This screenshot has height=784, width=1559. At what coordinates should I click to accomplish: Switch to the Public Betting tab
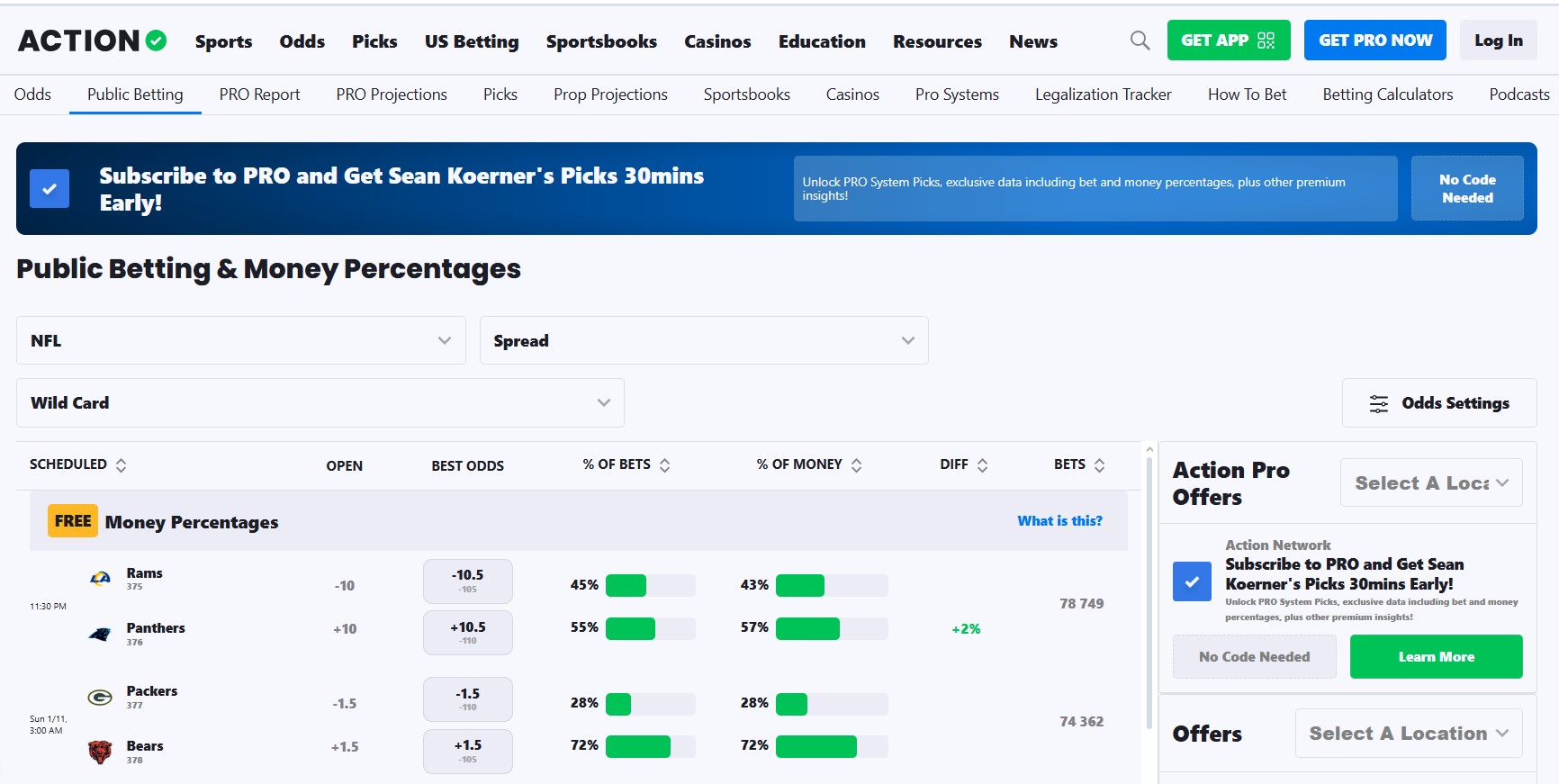click(135, 95)
